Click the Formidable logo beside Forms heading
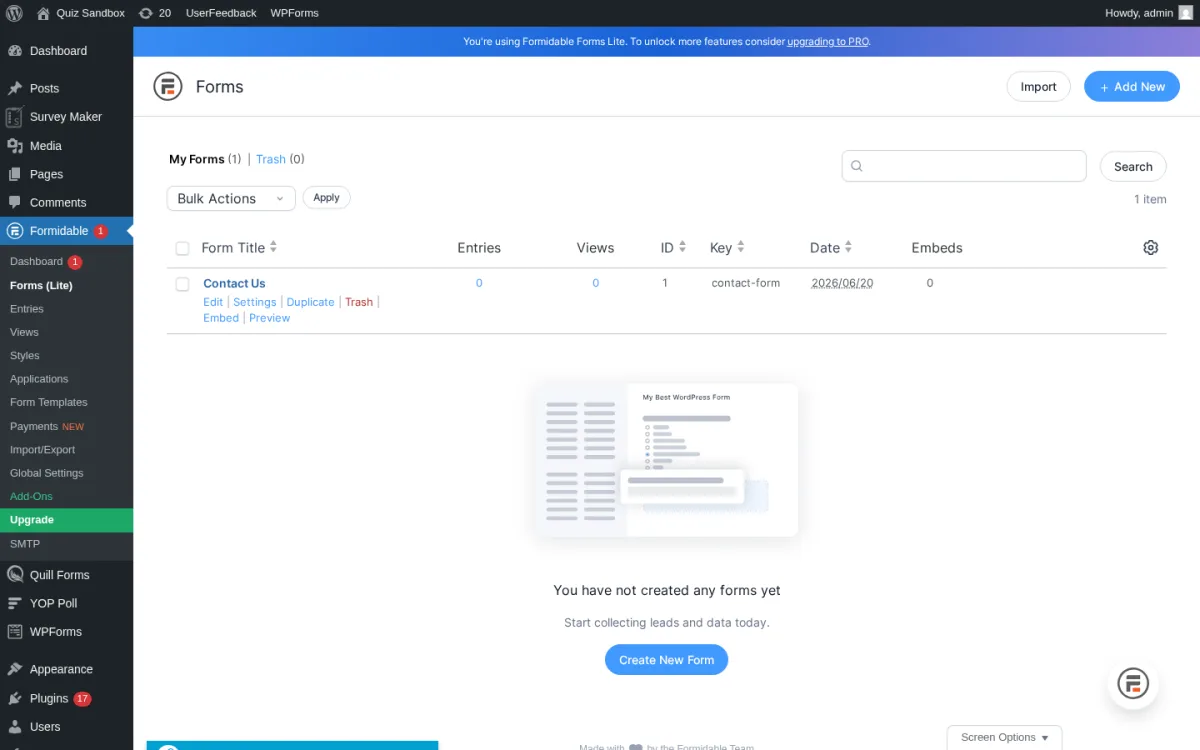 click(168, 87)
